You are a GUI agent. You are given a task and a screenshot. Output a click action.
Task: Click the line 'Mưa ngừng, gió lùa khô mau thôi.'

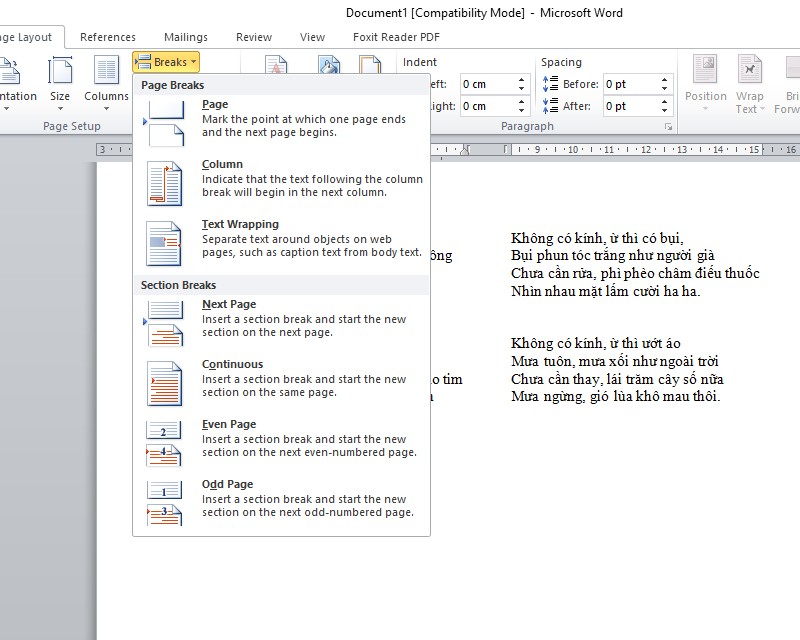(x=615, y=396)
